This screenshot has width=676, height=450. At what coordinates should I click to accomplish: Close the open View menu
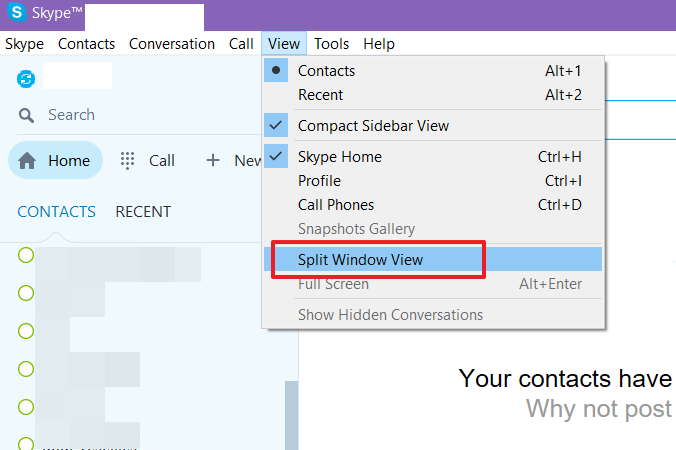point(284,44)
